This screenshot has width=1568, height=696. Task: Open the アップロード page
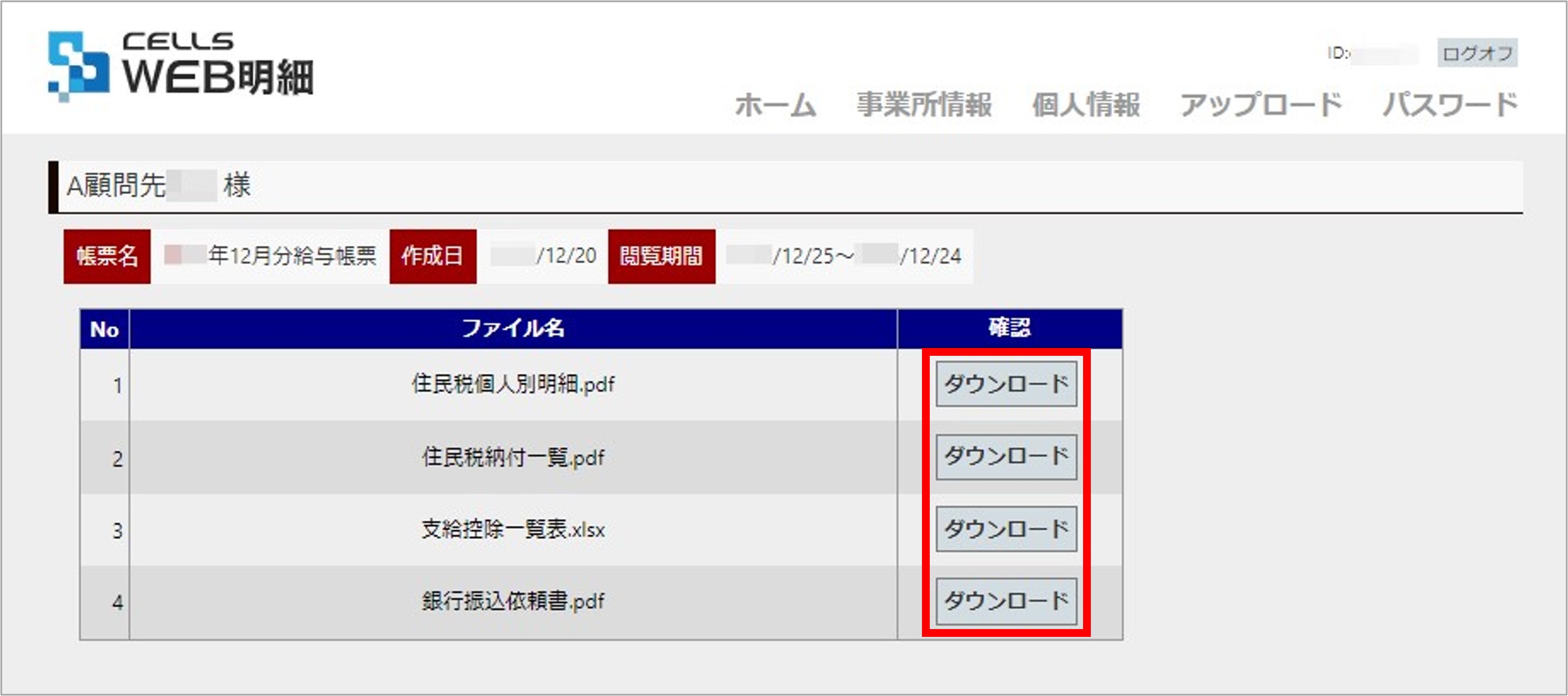pos(1261,104)
